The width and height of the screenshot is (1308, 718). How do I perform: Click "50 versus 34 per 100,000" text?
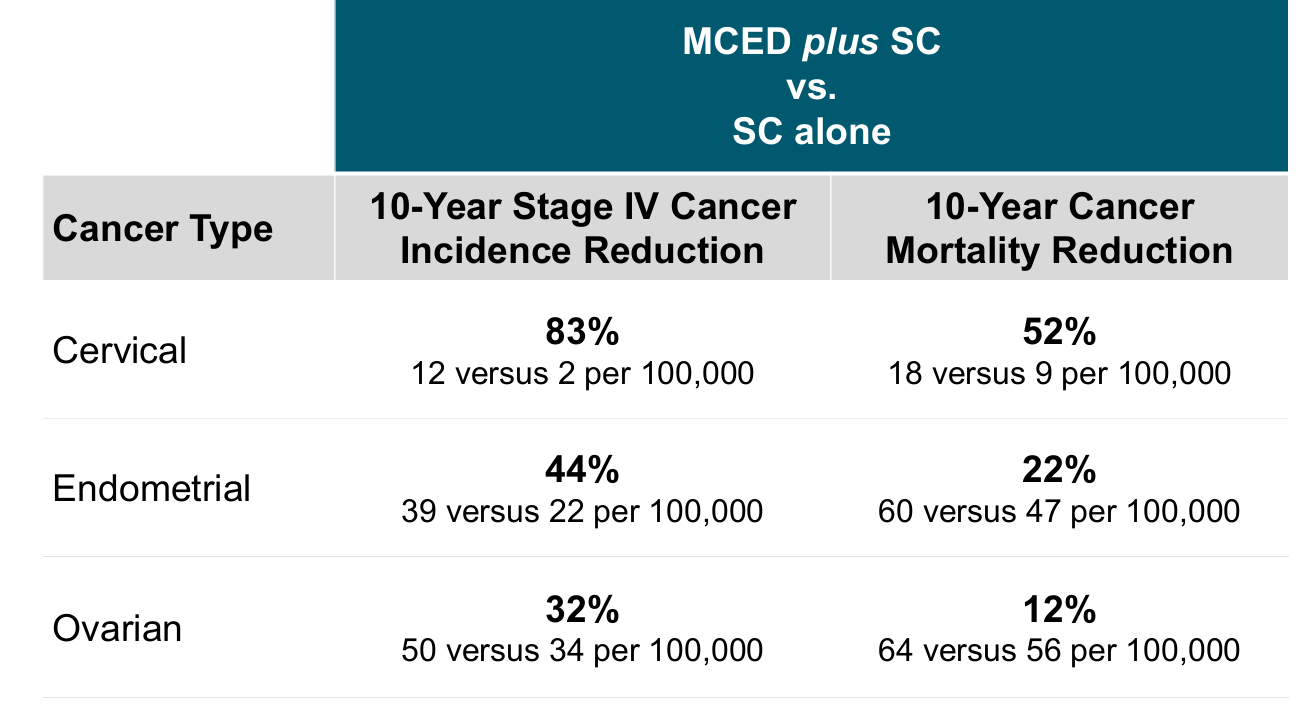[583, 651]
